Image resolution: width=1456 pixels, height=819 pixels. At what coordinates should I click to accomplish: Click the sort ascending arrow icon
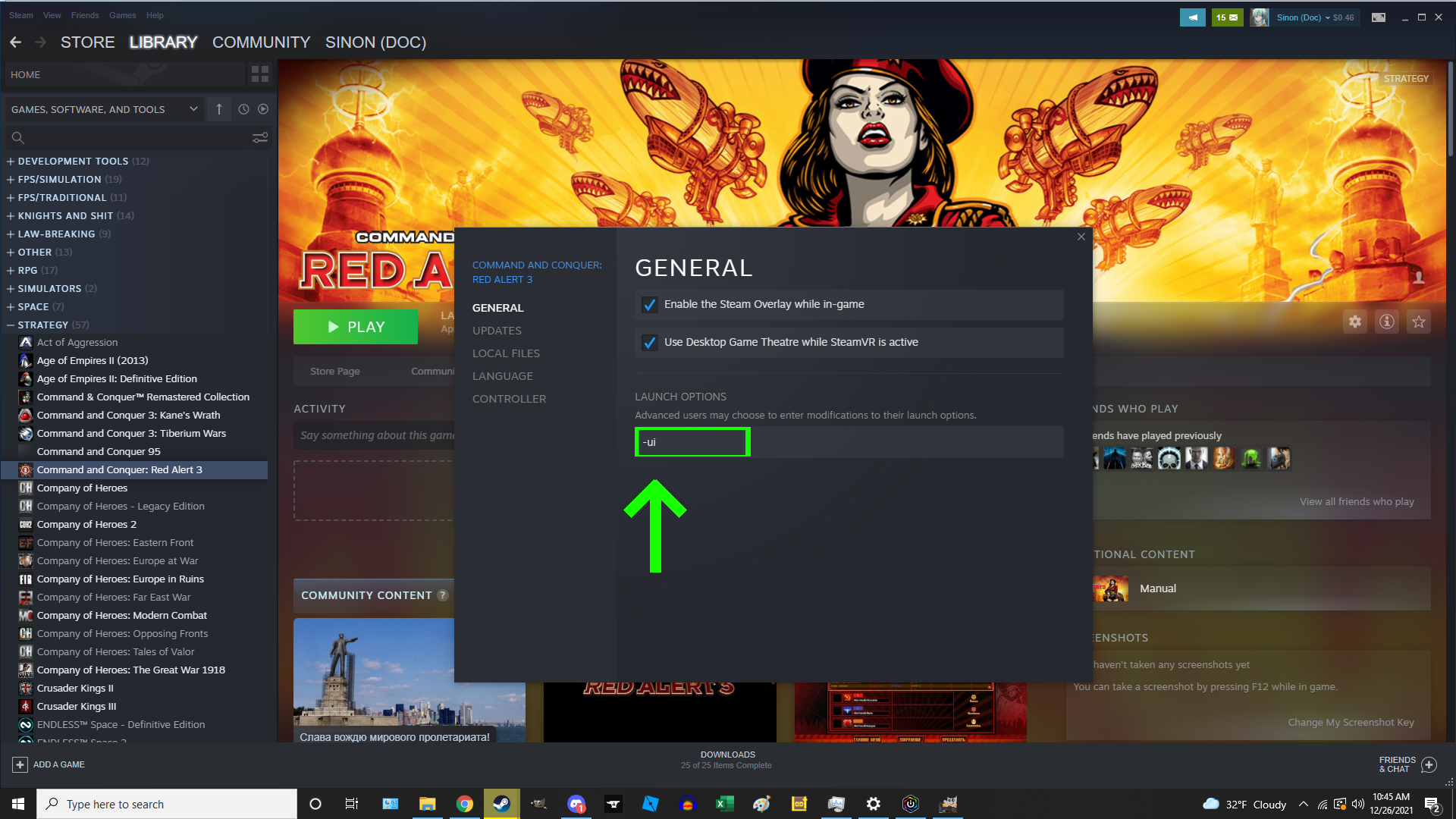pos(219,109)
